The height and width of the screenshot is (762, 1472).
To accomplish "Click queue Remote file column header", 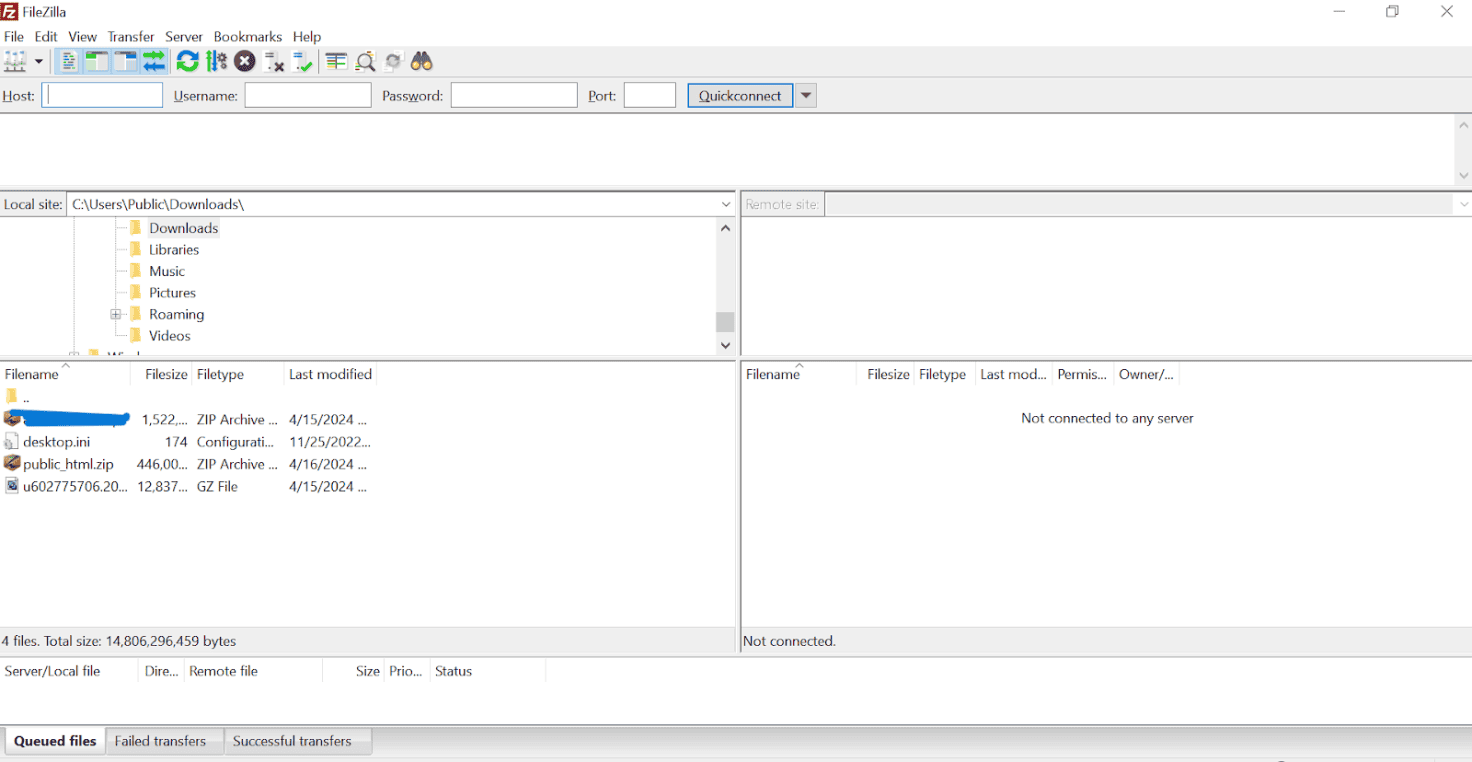I will [254, 671].
